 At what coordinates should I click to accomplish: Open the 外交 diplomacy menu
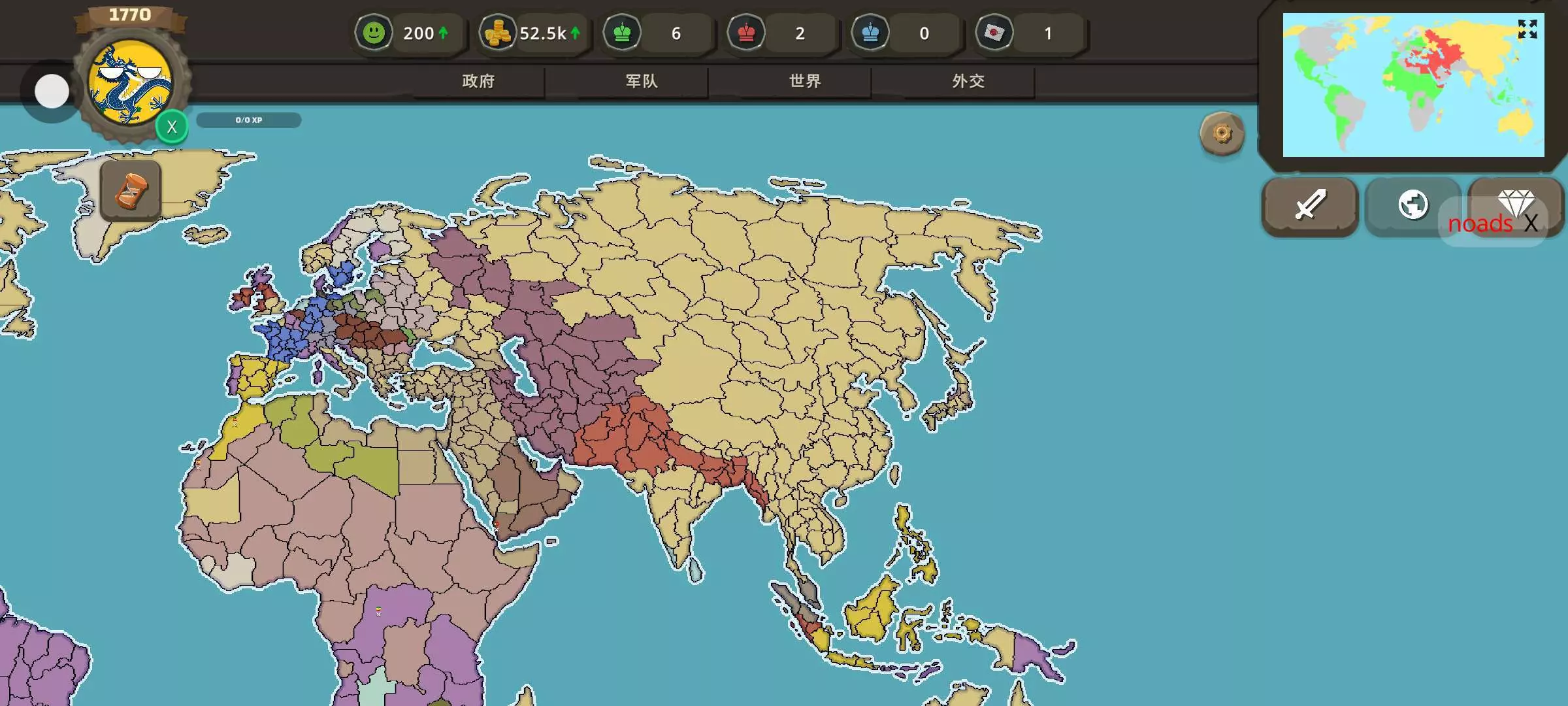(x=968, y=81)
